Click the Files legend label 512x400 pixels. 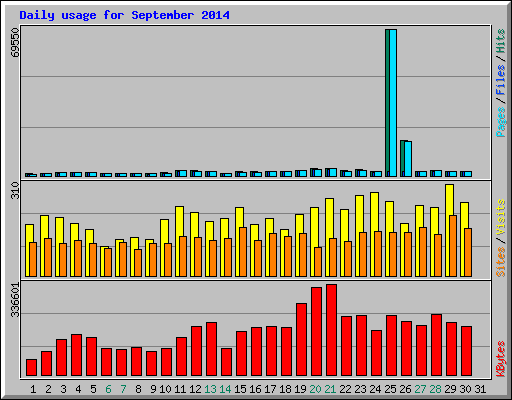point(501,79)
